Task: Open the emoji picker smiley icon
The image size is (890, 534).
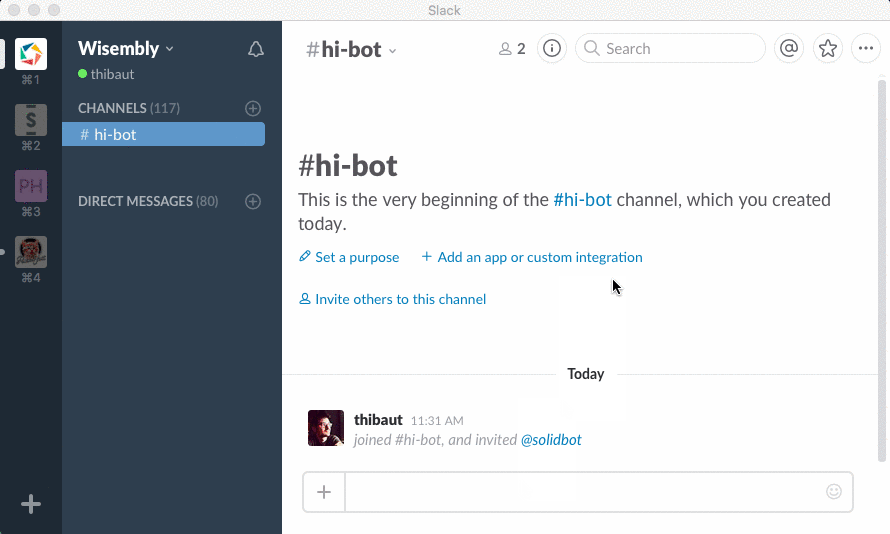Action: [834, 491]
